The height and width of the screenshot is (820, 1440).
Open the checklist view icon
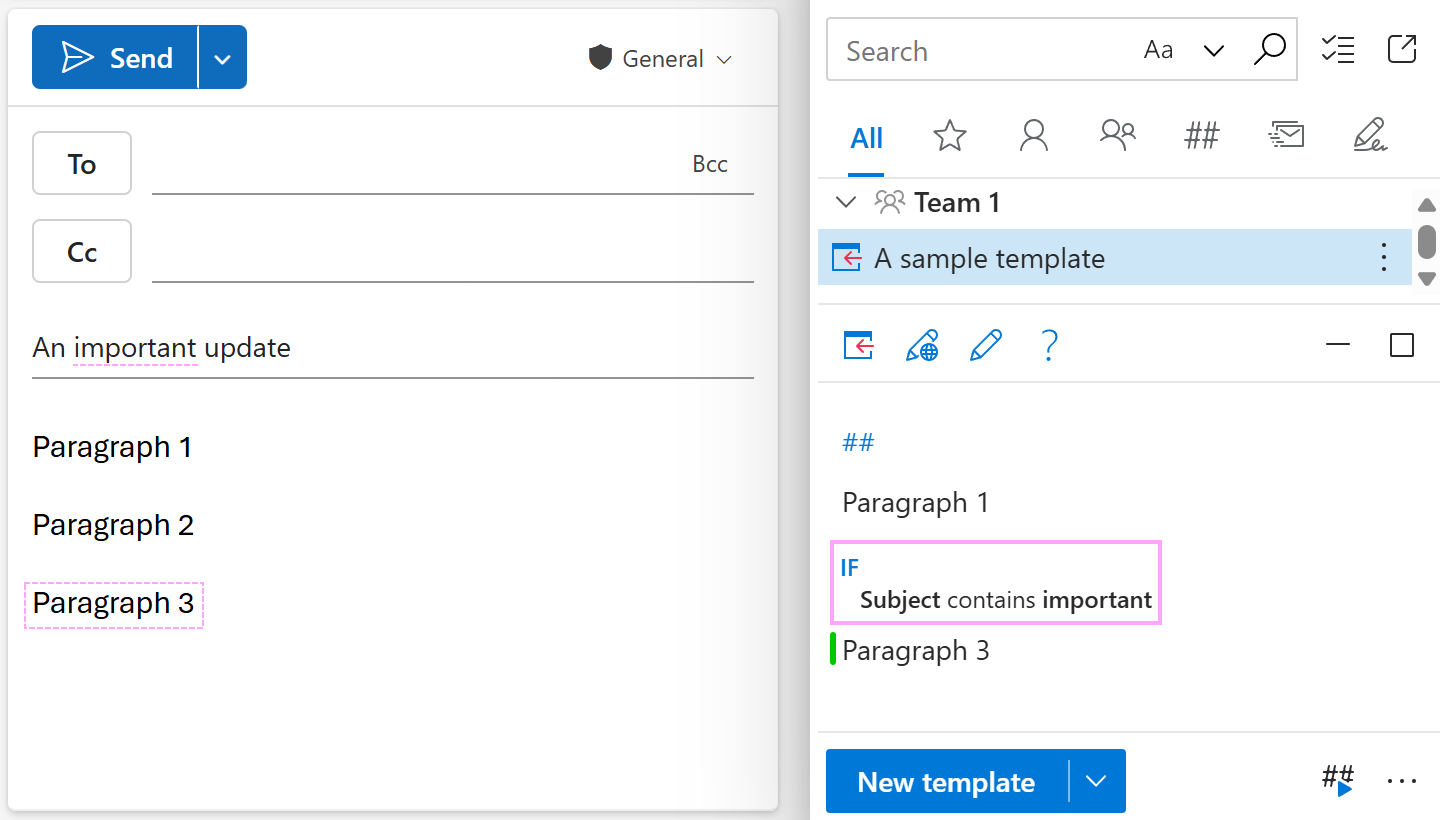[1337, 50]
